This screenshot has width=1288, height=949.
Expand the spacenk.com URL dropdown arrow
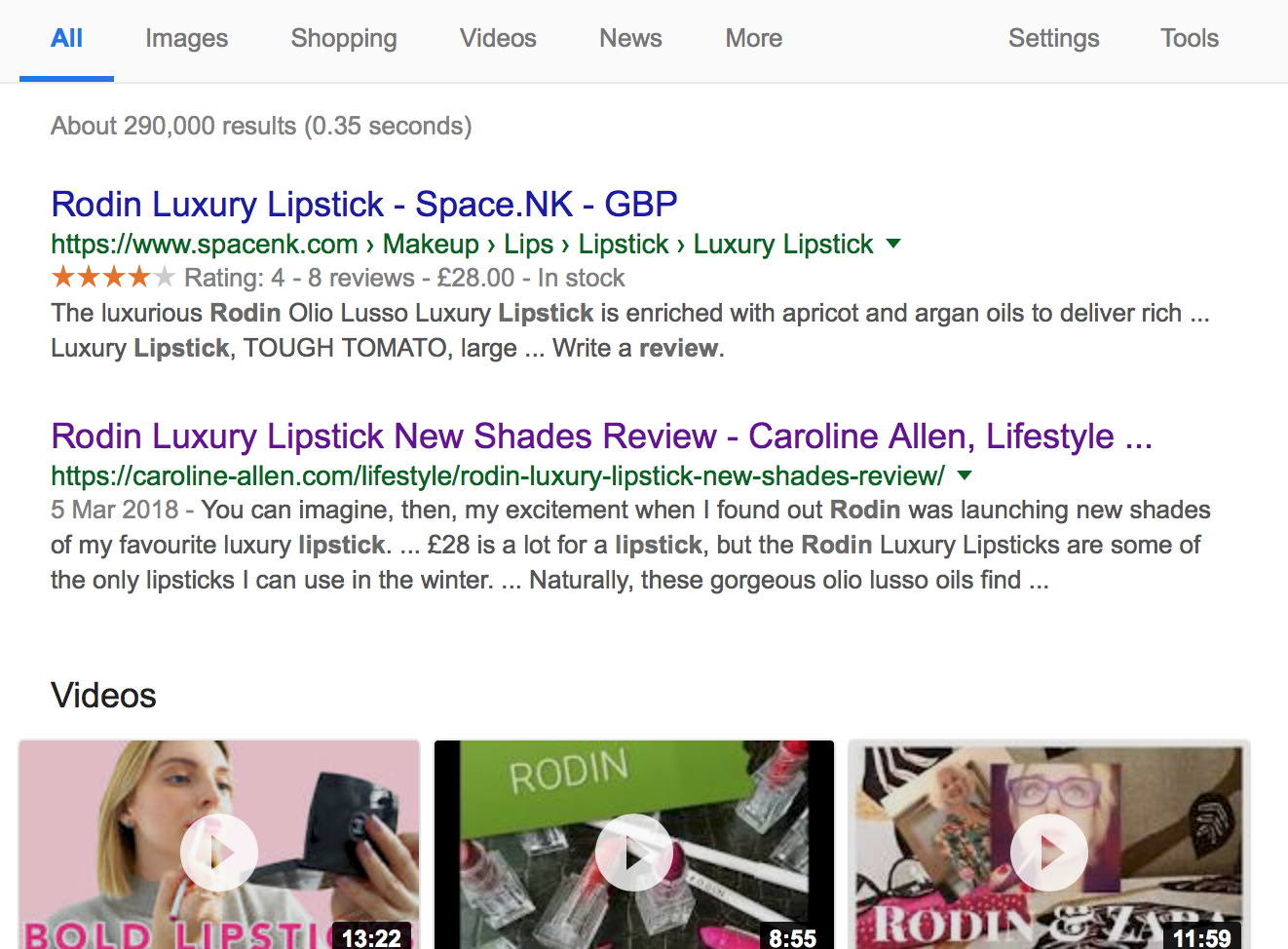[x=893, y=244]
